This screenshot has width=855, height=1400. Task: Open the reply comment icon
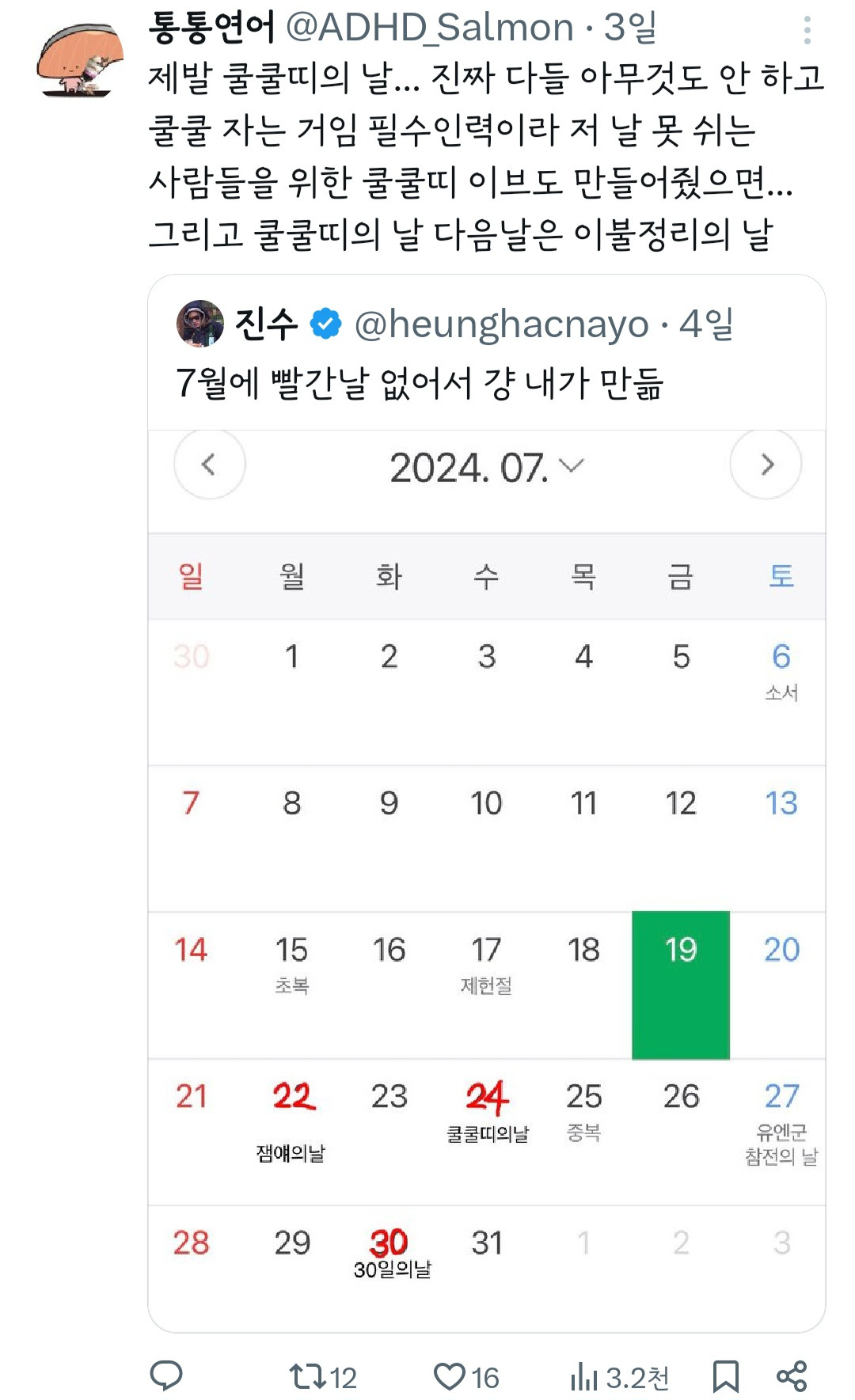(166, 1376)
